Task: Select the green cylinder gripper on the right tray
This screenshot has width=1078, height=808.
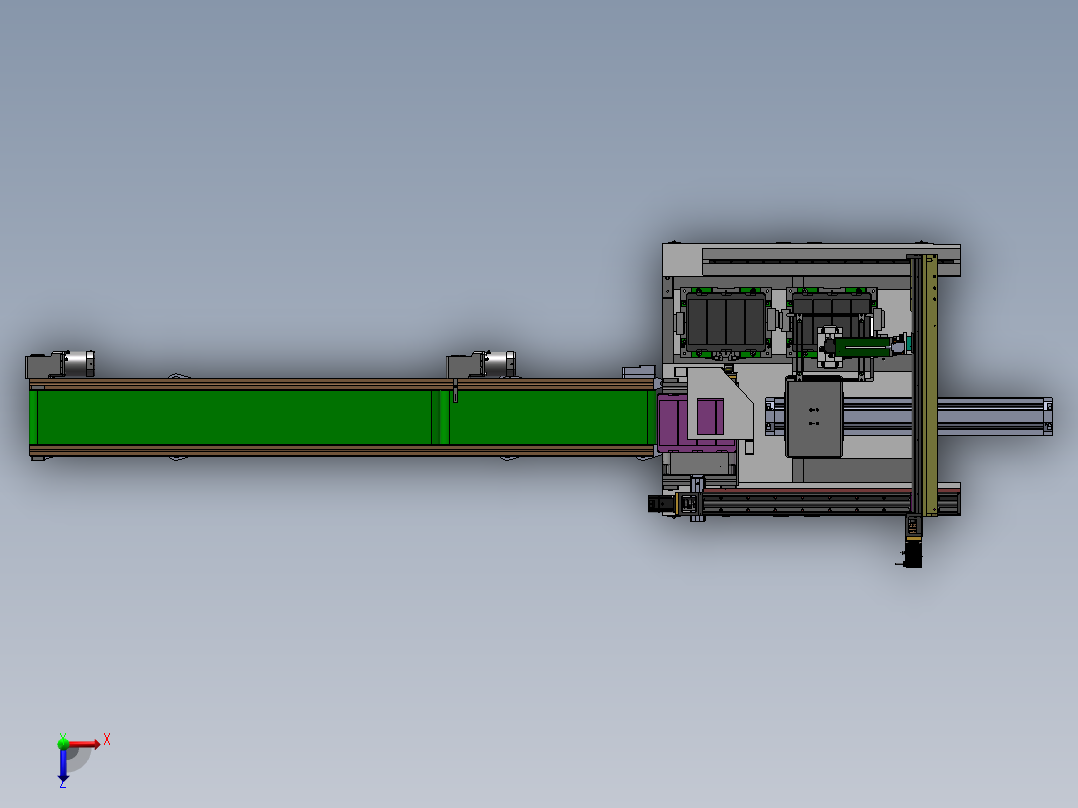Action: (862, 348)
